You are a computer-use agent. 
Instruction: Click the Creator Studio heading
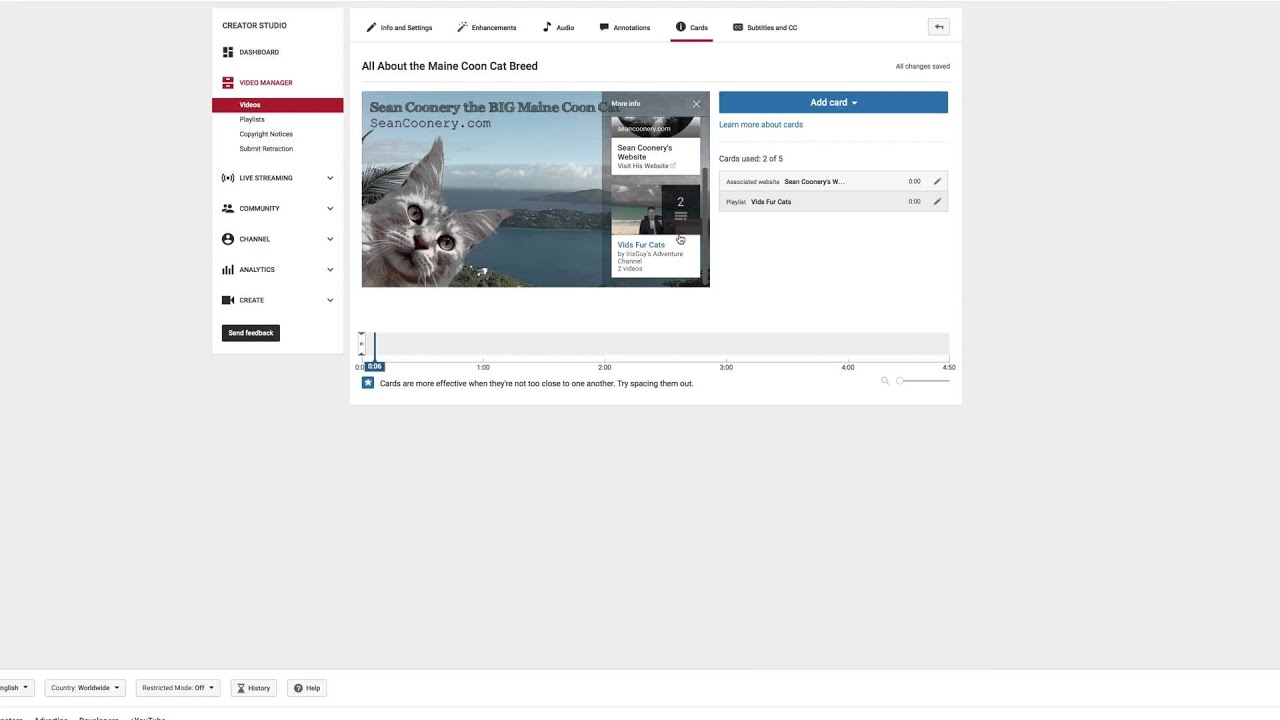(254, 26)
